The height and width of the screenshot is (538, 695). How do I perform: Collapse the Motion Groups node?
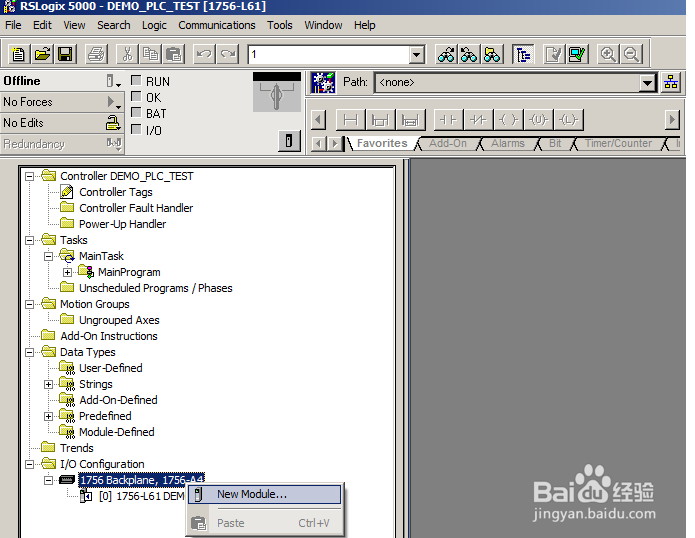[29, 304]
